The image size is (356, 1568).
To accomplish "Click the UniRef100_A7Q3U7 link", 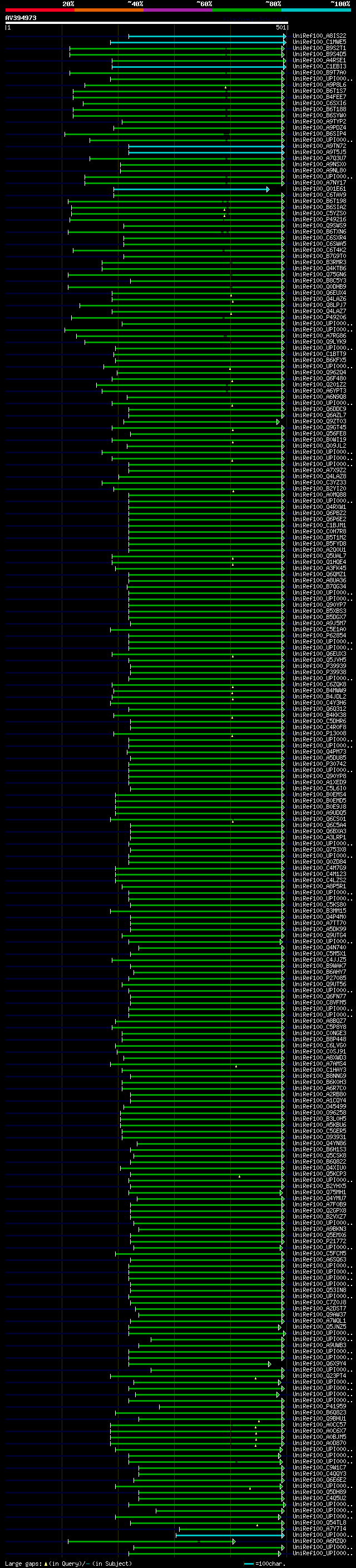I will [x=319, y=159].
